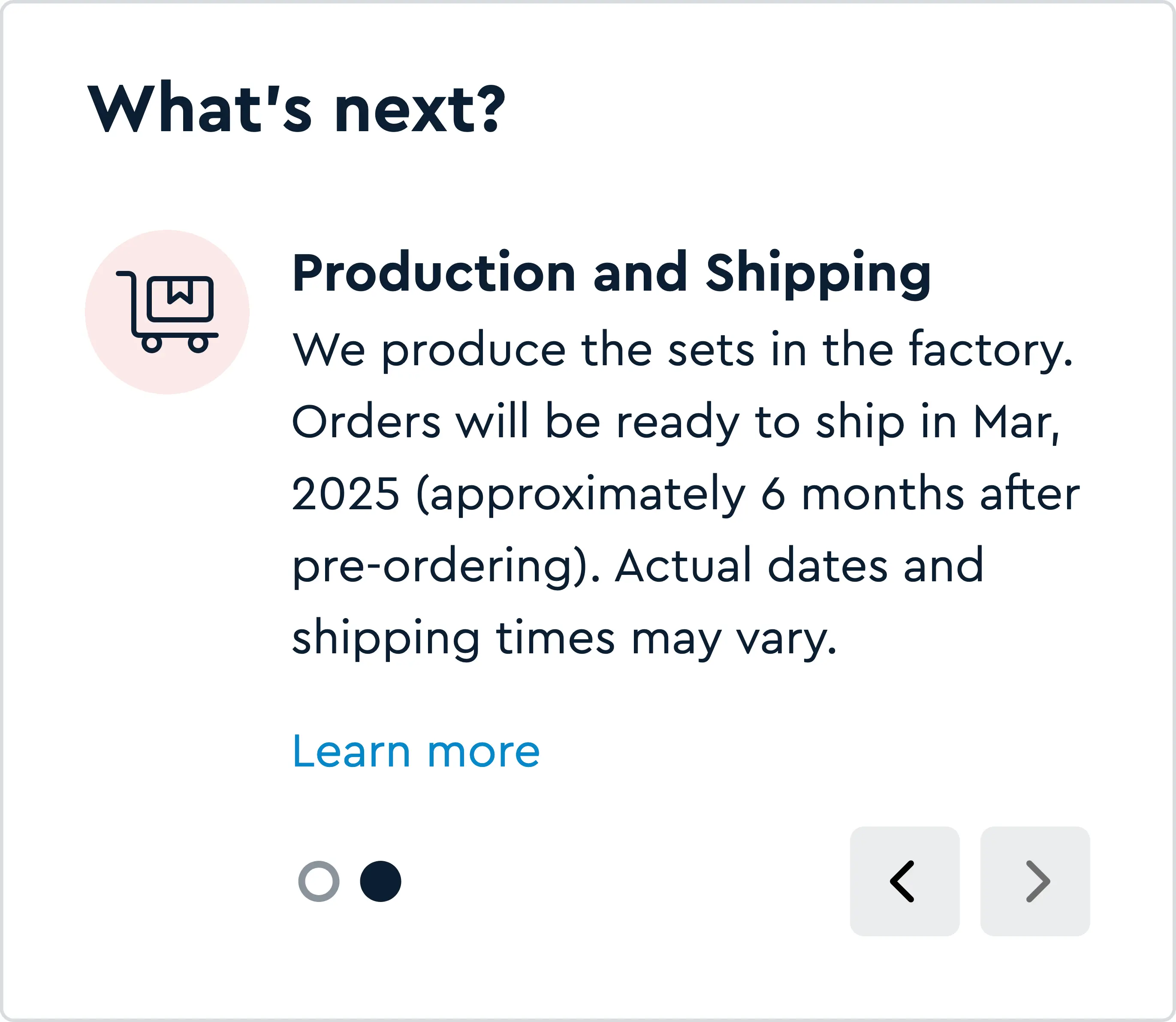This screenshot has width=1176, height=1022.
Task: Click the word "Orders" in the description
Action: click(366, 422)
